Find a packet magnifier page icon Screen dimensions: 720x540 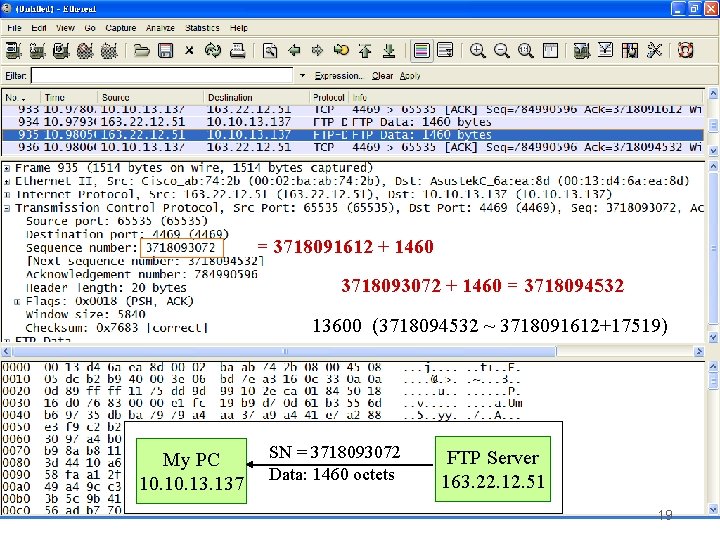point(270,50)
